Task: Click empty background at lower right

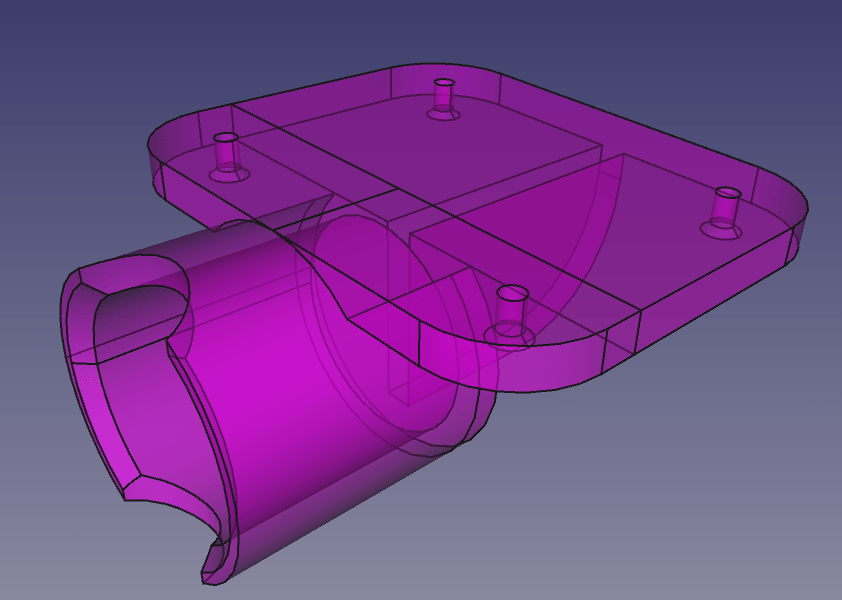Action: pos(720,500)
